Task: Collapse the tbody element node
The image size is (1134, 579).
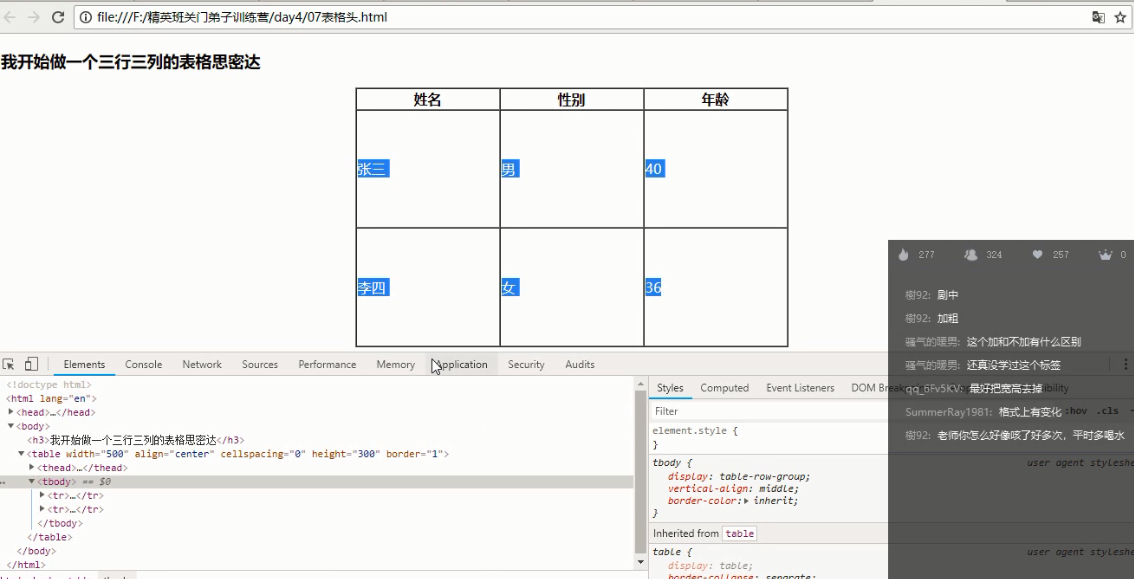Action: [32, 481]
